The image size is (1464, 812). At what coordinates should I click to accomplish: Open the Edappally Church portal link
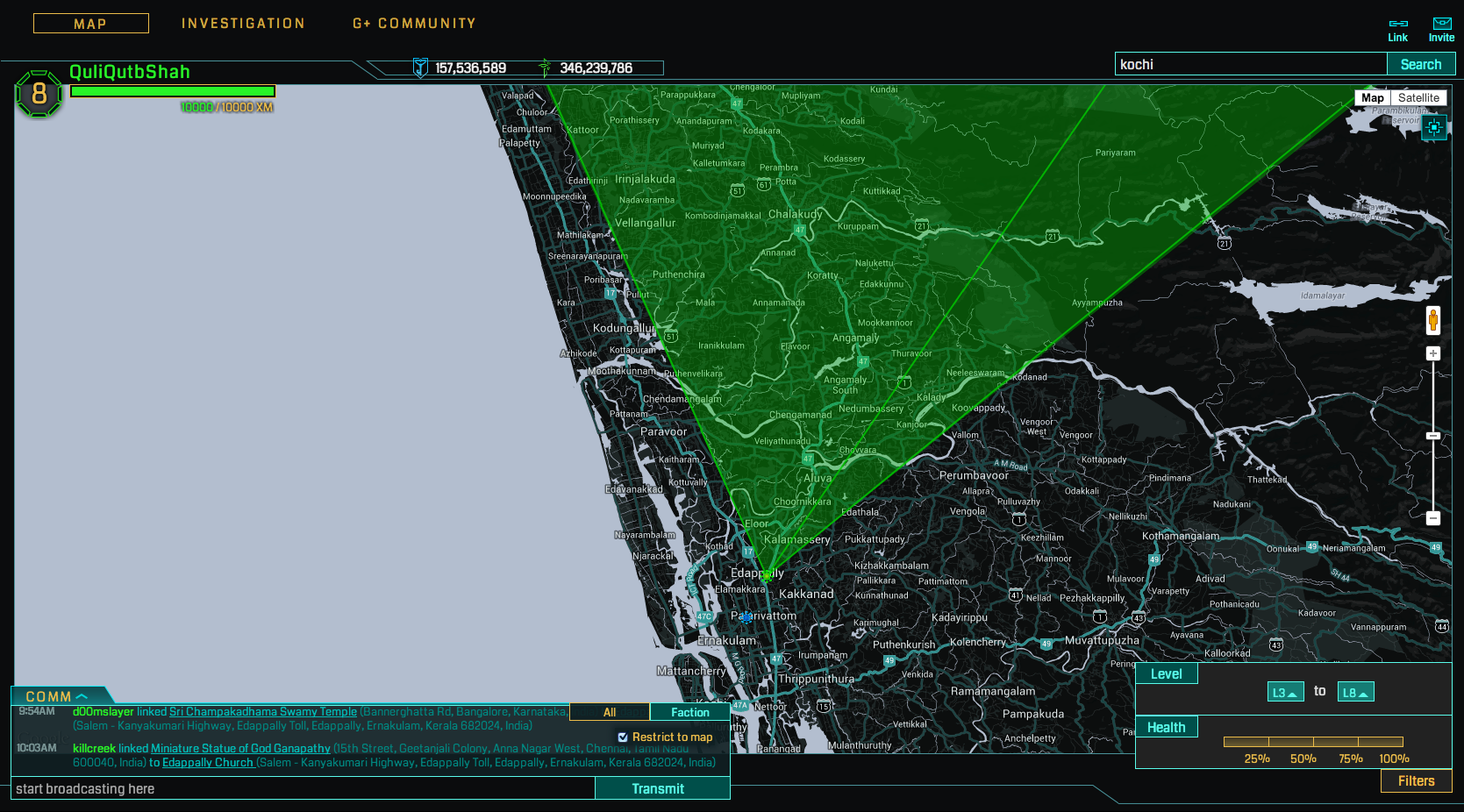pyautogui.click(x=208, y=763)
